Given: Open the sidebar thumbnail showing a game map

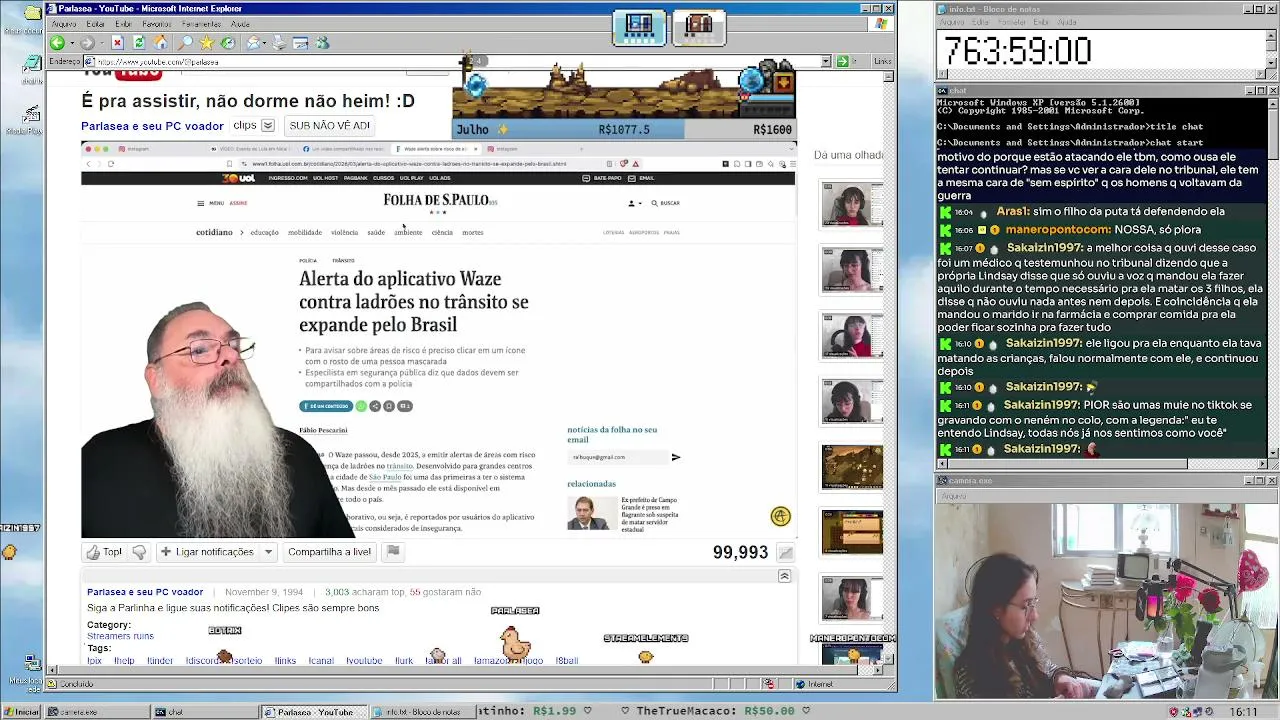Looking at the screenshot, I should [852, 466].
